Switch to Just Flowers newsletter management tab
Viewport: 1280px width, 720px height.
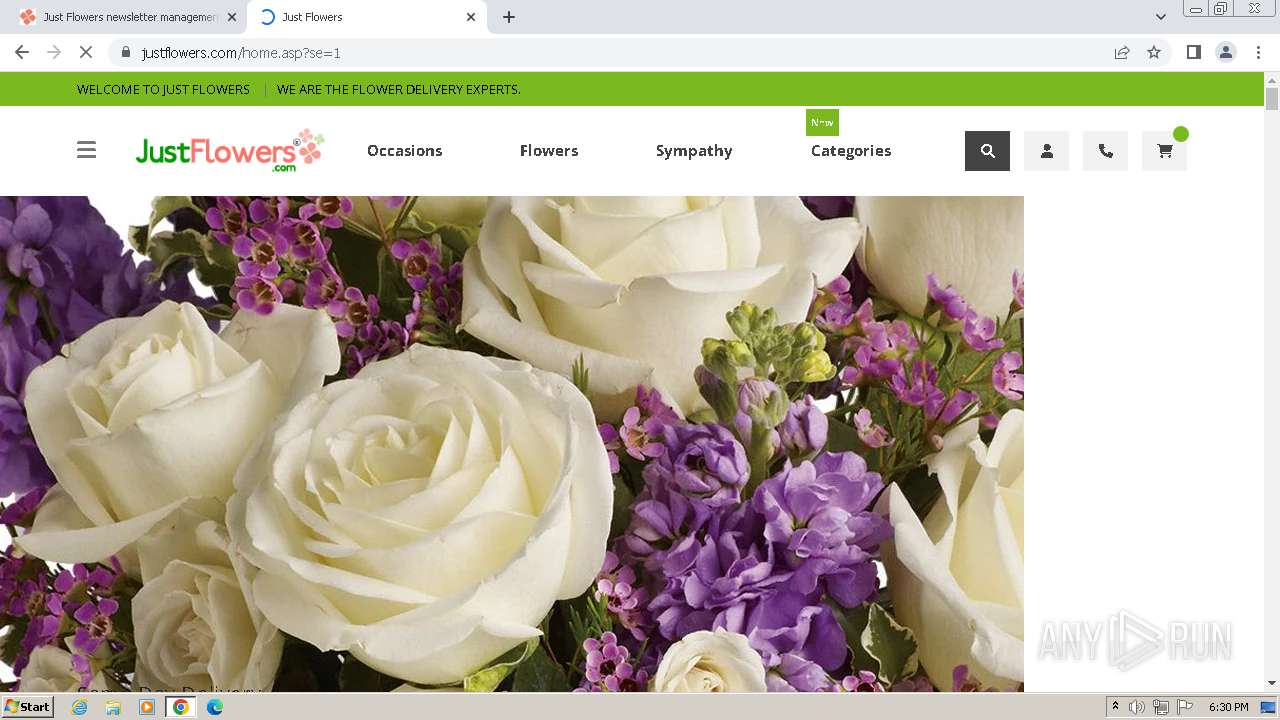click(x=128, y=17)
